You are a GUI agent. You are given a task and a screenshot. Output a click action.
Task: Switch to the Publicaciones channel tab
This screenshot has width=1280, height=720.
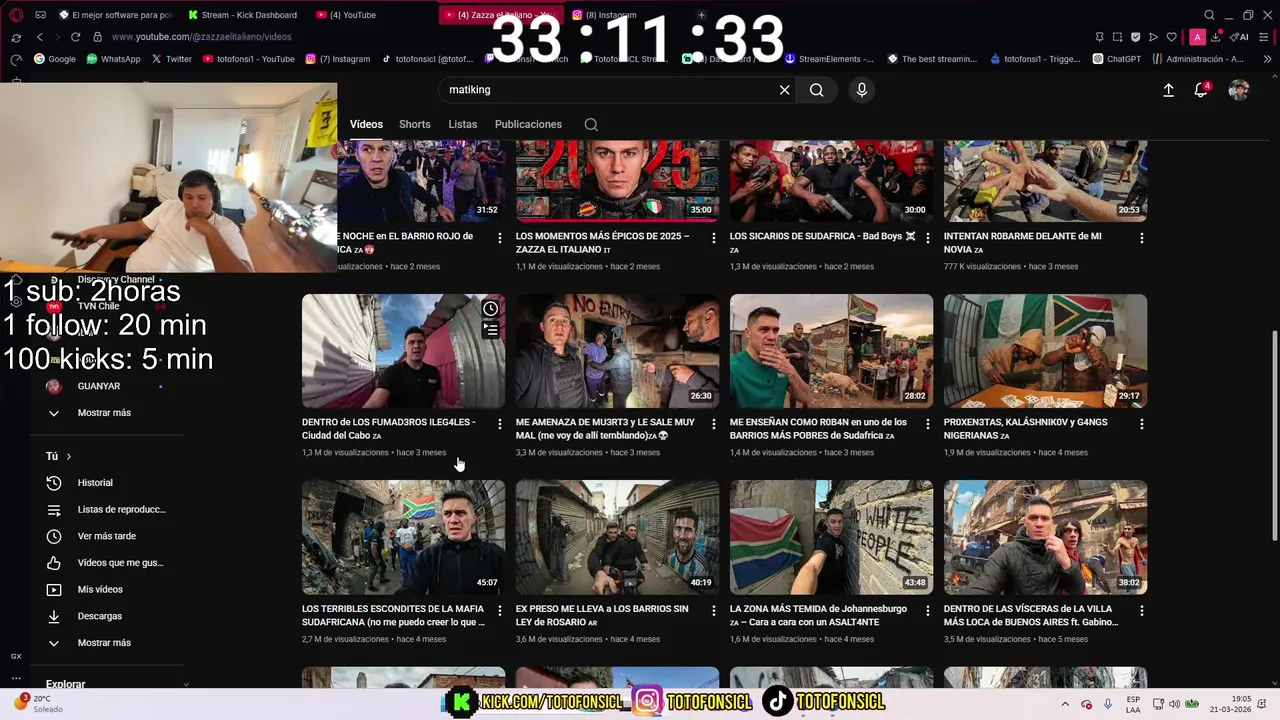(x=528, y=124)
